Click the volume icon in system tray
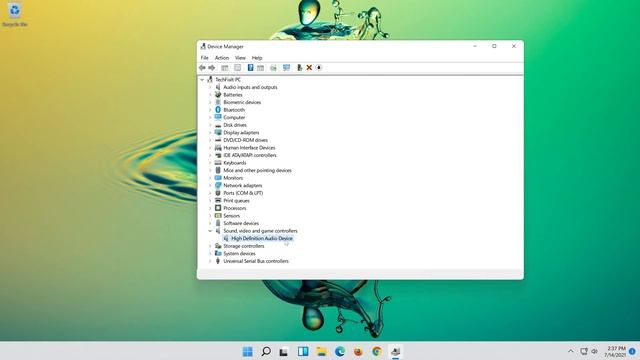The width and height of the screenshot is (640, 360). click(x=594, y=351)
